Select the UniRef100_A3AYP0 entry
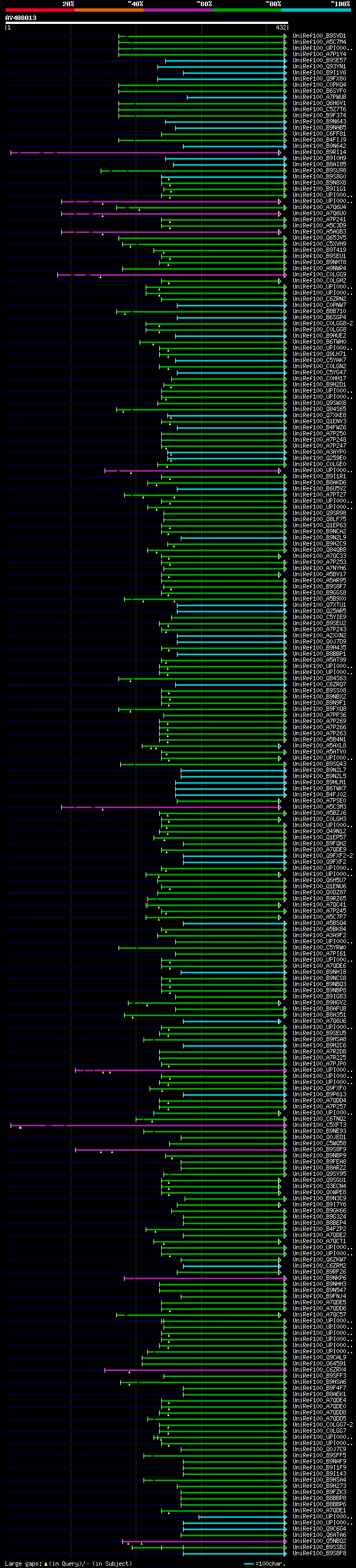Viewport: 356px width, 1568px height. [x=319, y=452]
